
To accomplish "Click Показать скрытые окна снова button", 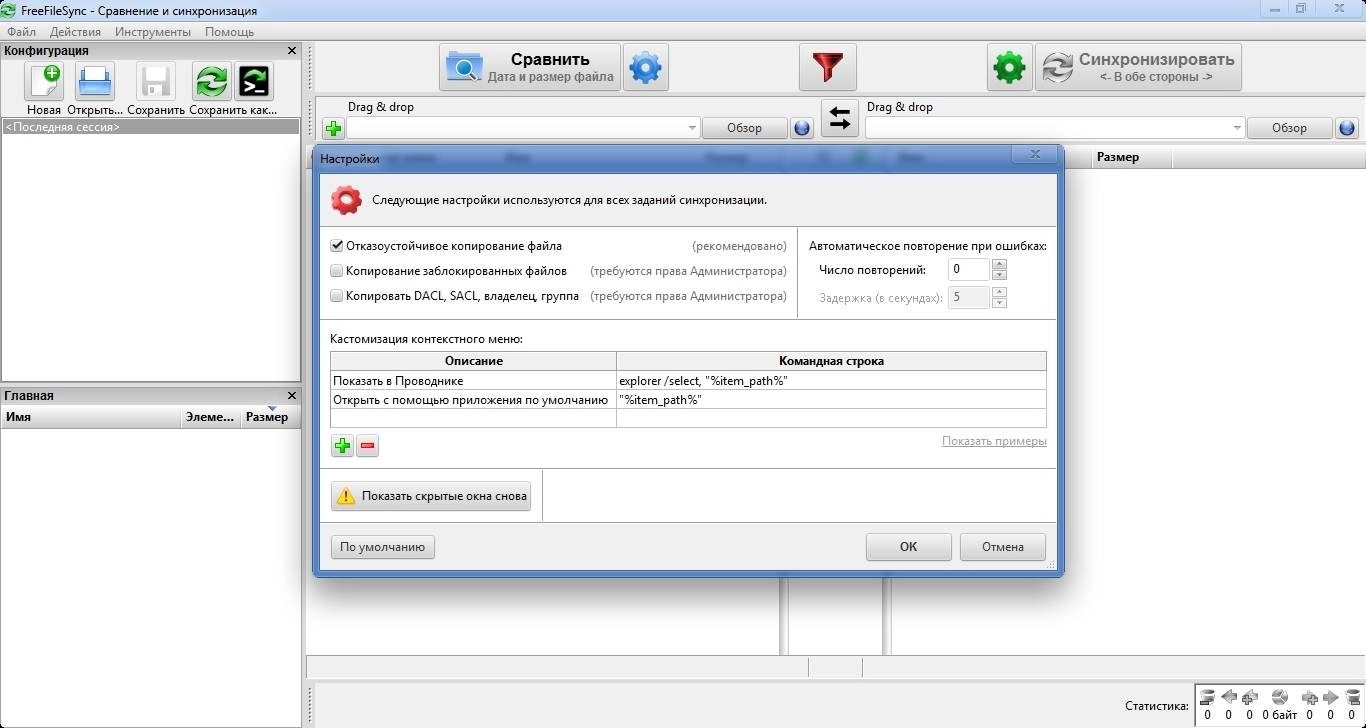I will (430, 495).
